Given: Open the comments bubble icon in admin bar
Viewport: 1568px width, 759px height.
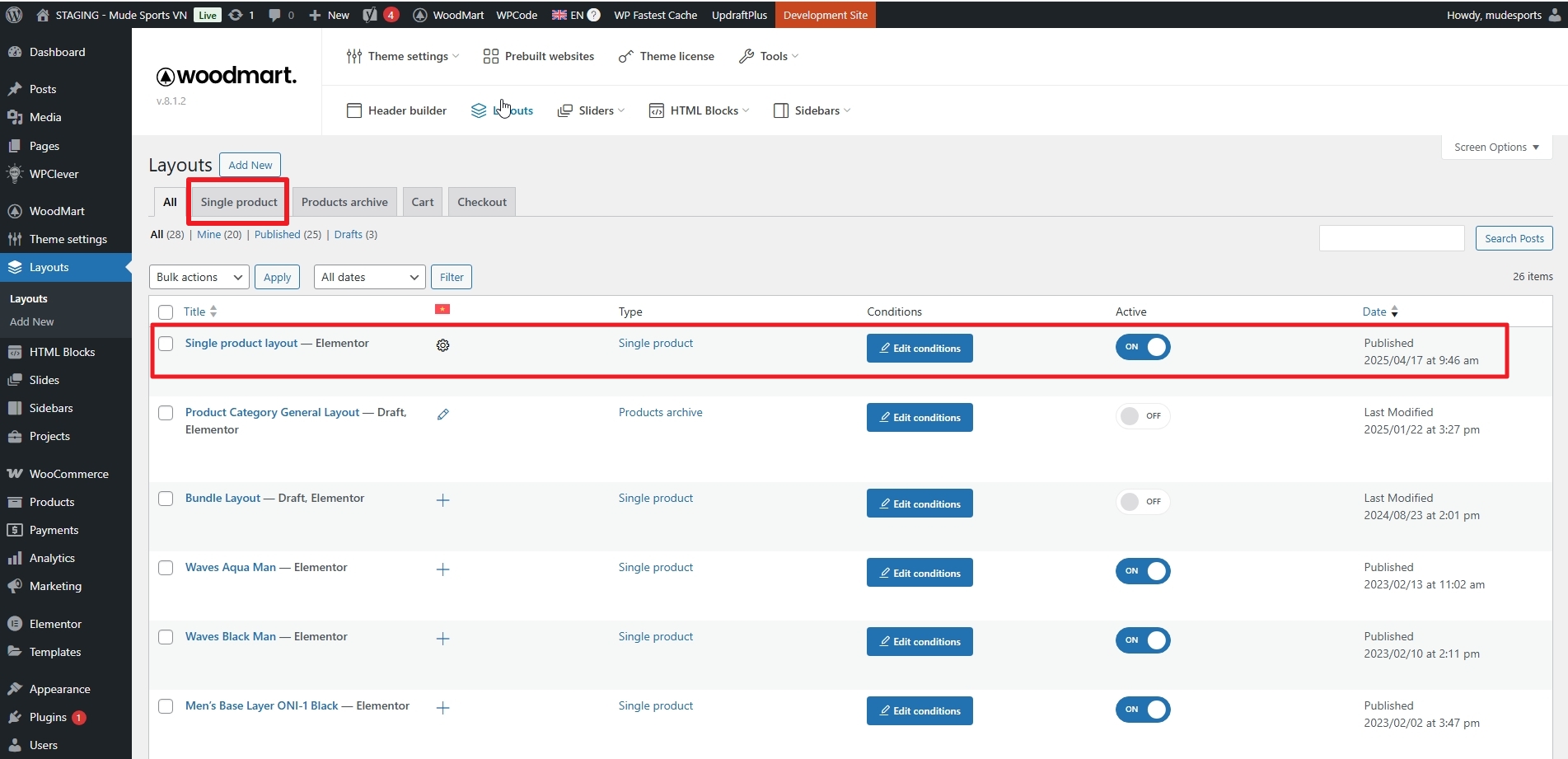Looking at the screenshot, I should tap(274, 15).
